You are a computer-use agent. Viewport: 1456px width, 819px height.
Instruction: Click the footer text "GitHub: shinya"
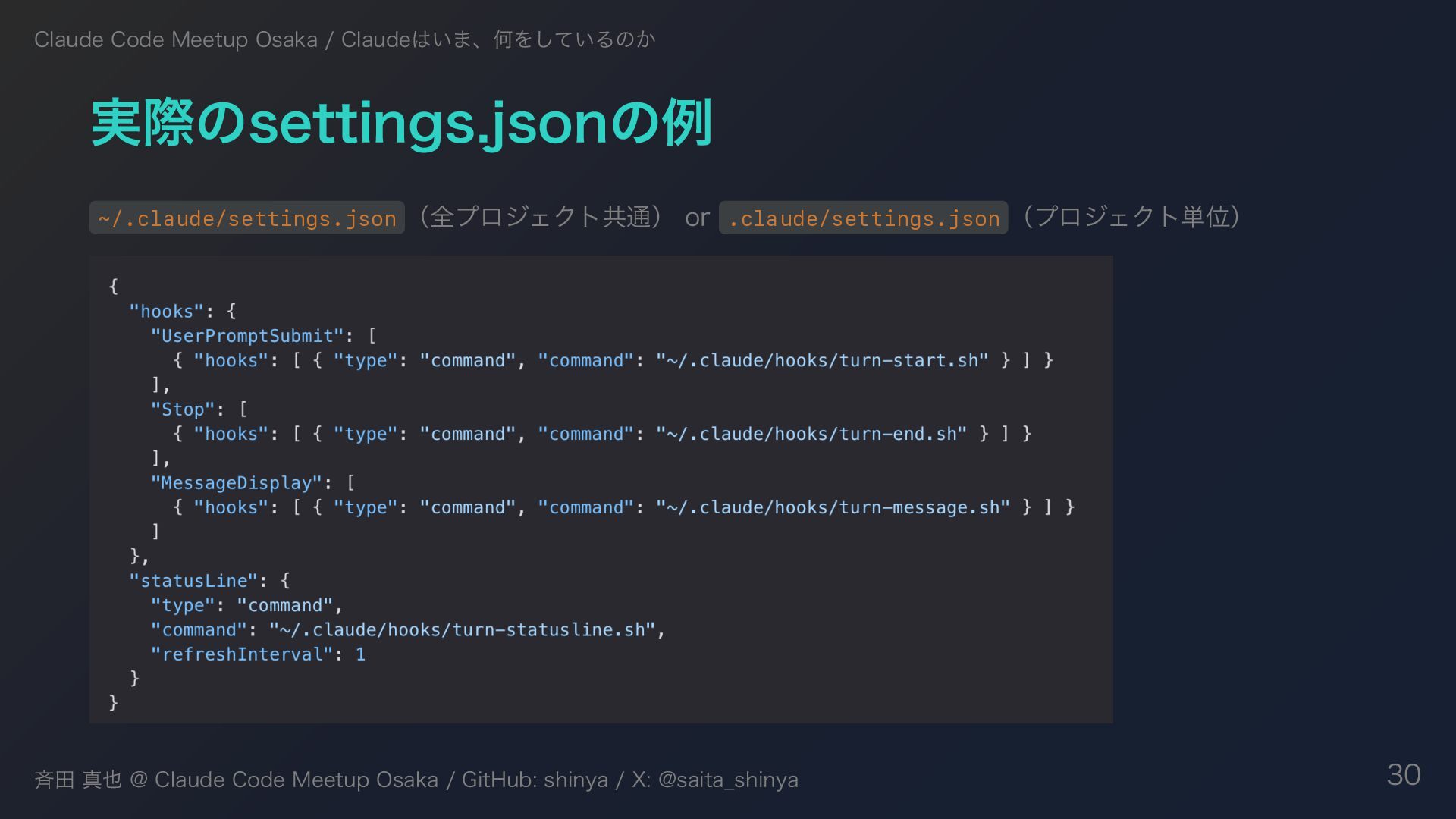[x=535, y=780]
